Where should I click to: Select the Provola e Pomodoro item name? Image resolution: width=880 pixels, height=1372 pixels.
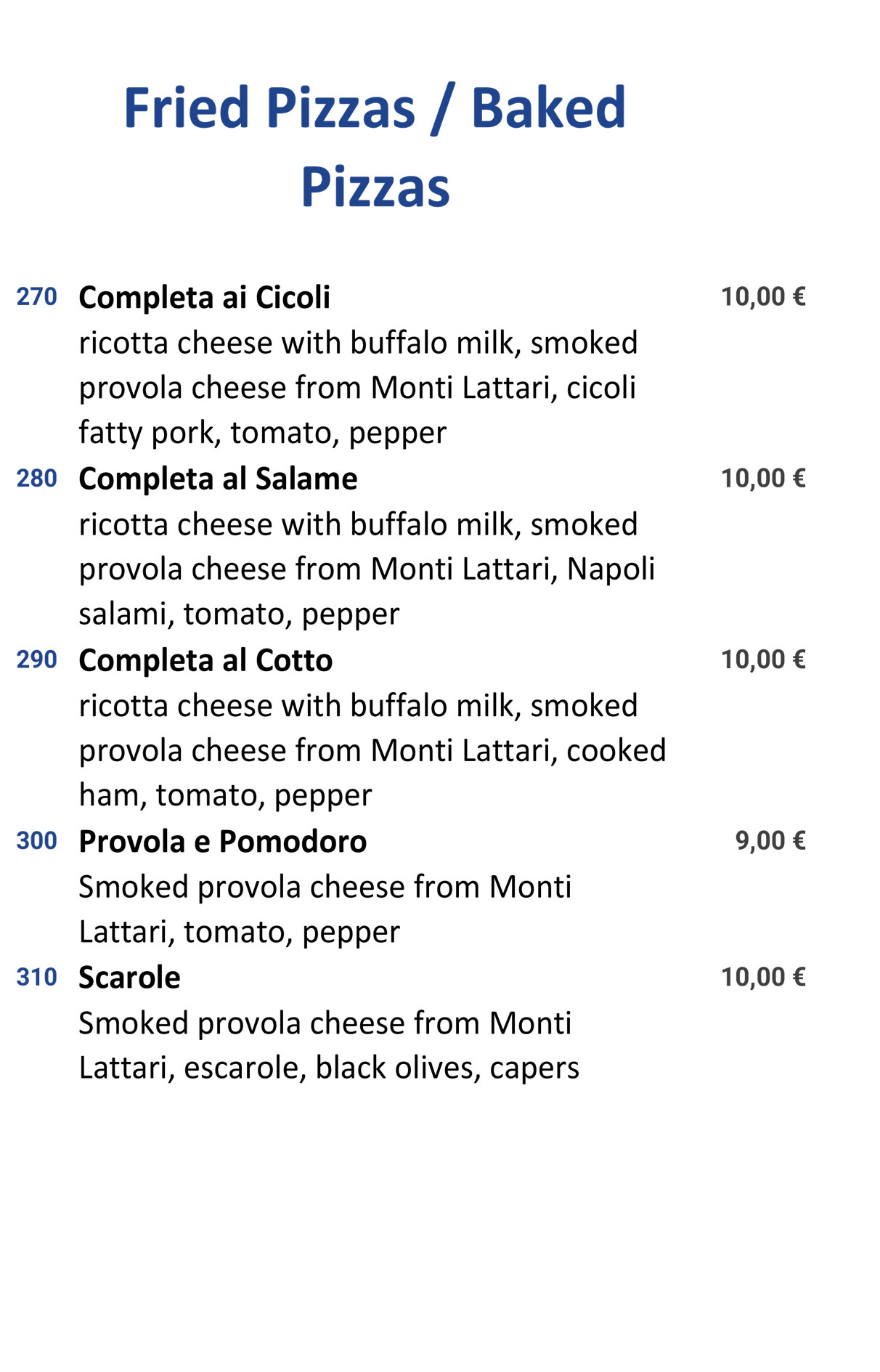(223, 842)
